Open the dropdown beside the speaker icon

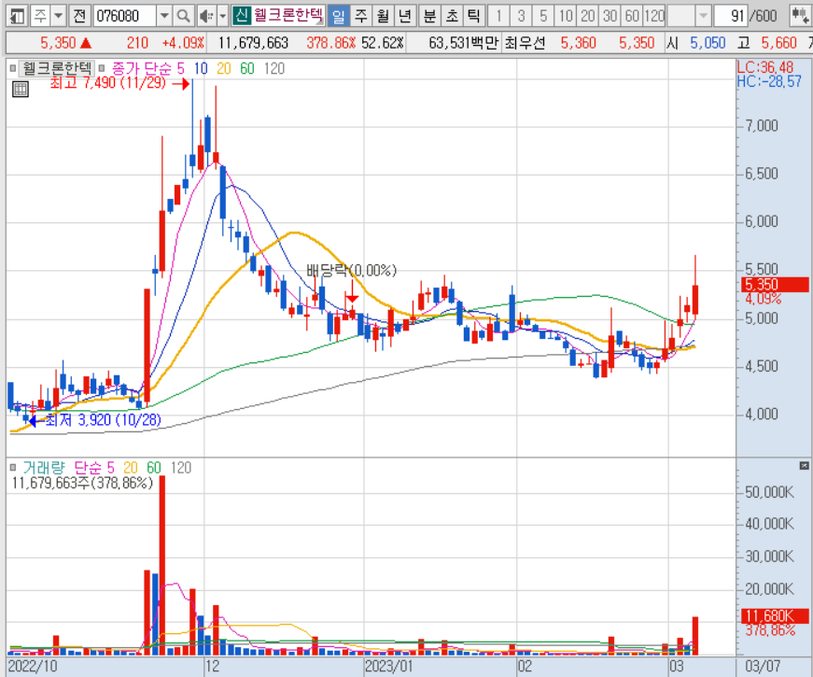pos(222,16)
